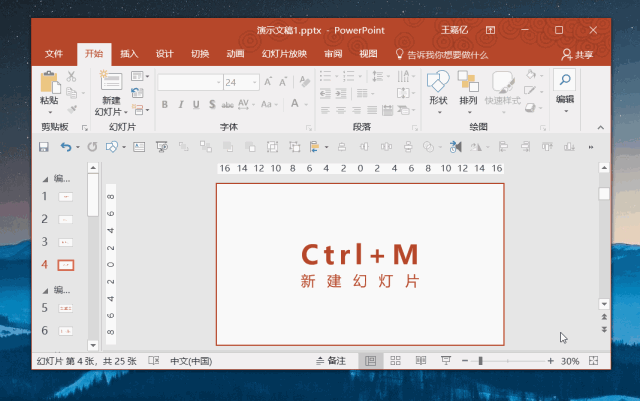Viewport: 640px width, 401px height.
Task: Click the Paste (粘贴) clipboard icon
Action: pyautogui.click(x=49, y=81)
